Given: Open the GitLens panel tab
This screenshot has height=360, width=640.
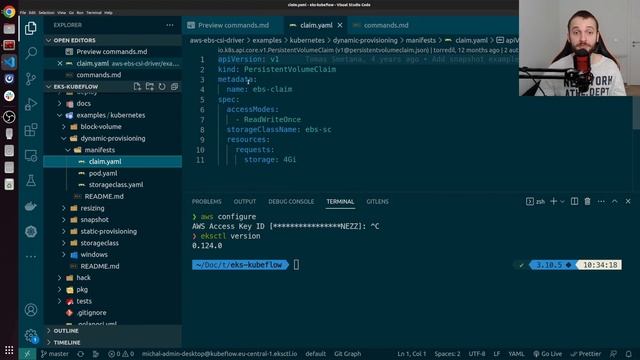Looking at the screenshot, I should coord(378,202).
